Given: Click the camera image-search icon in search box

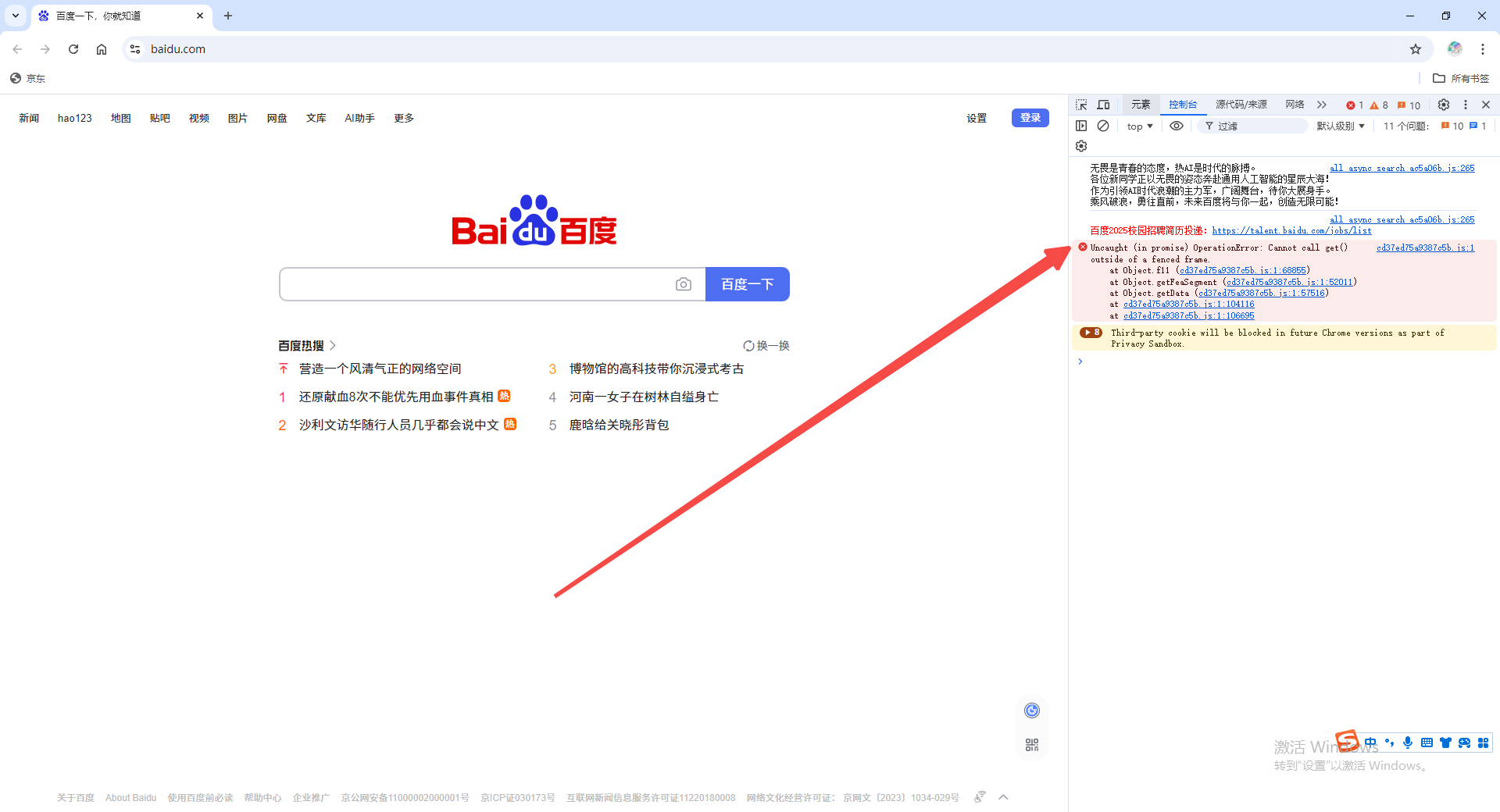Looking at the screenshot, I should coord(684,284).
